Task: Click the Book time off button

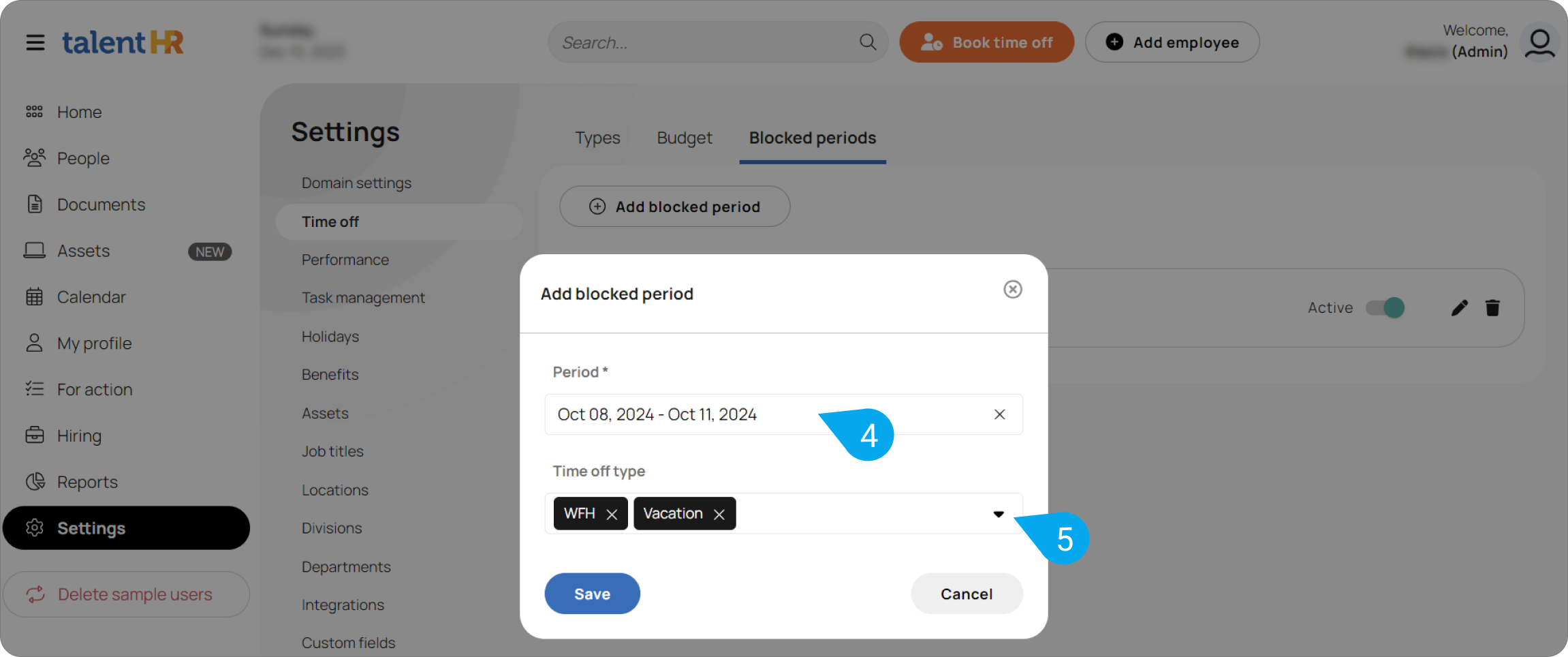Action: click(x=986, y=42)
